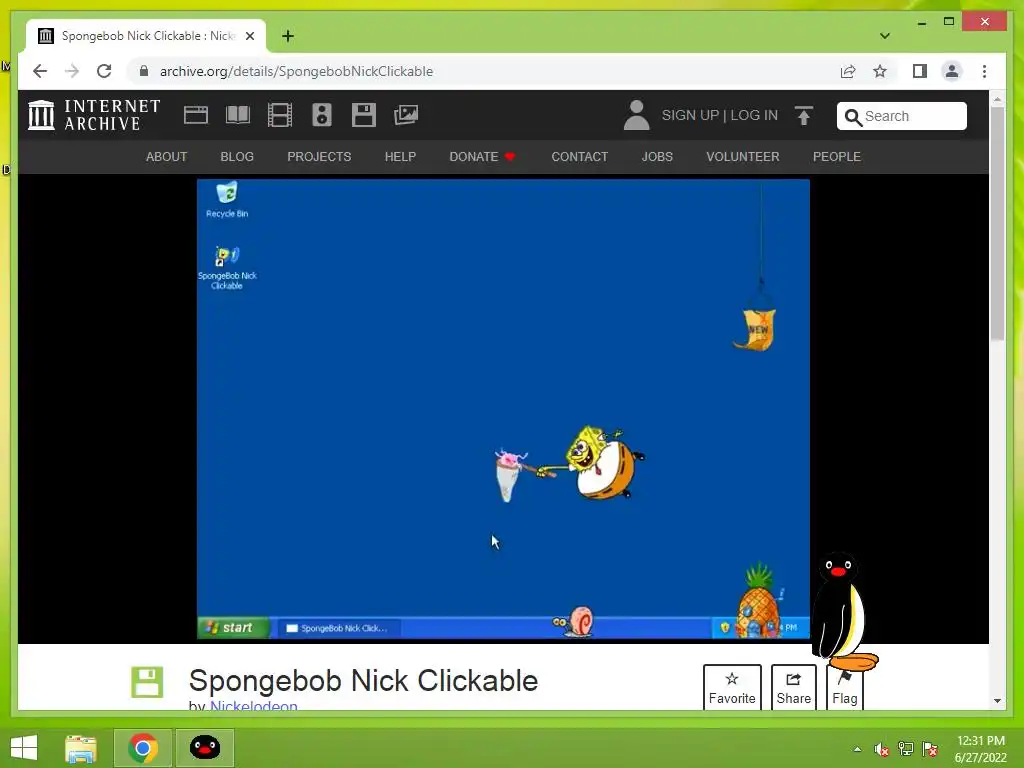The width and height of the screenshot is (1024, 768).
Task: Click Gary the snail on taskbar
Action: 575,621
